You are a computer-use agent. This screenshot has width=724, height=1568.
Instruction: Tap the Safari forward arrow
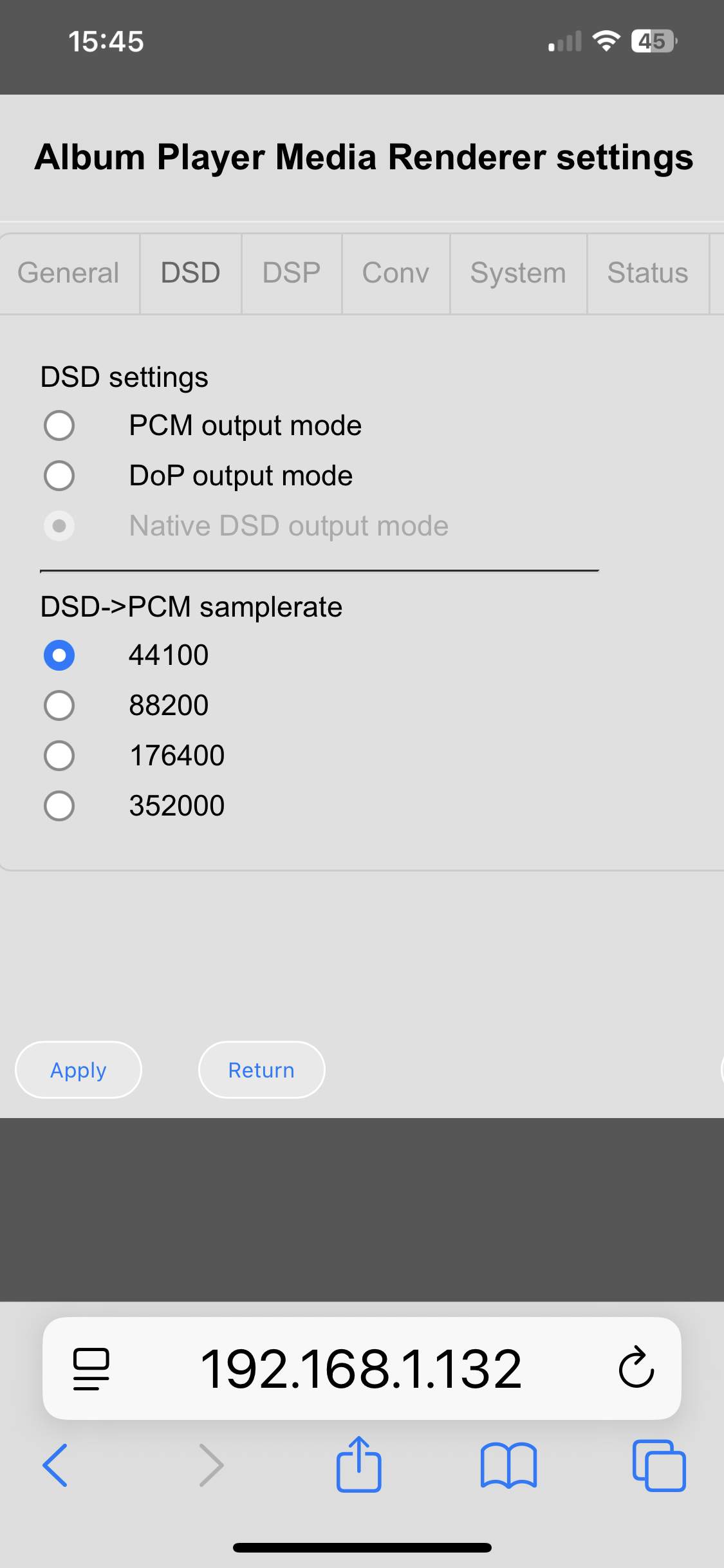pos(211,1466)
